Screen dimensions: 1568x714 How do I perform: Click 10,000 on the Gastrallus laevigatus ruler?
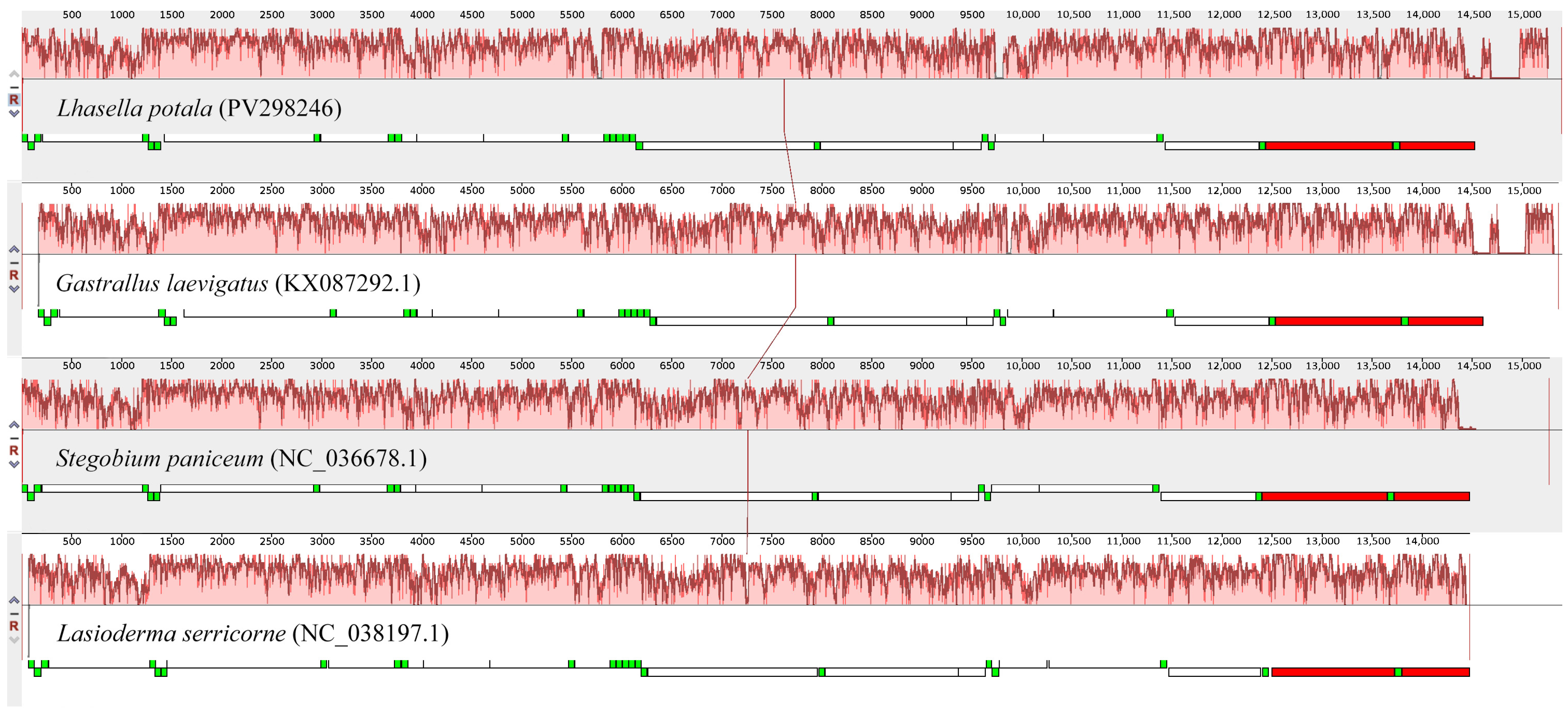coord(1023,190)
